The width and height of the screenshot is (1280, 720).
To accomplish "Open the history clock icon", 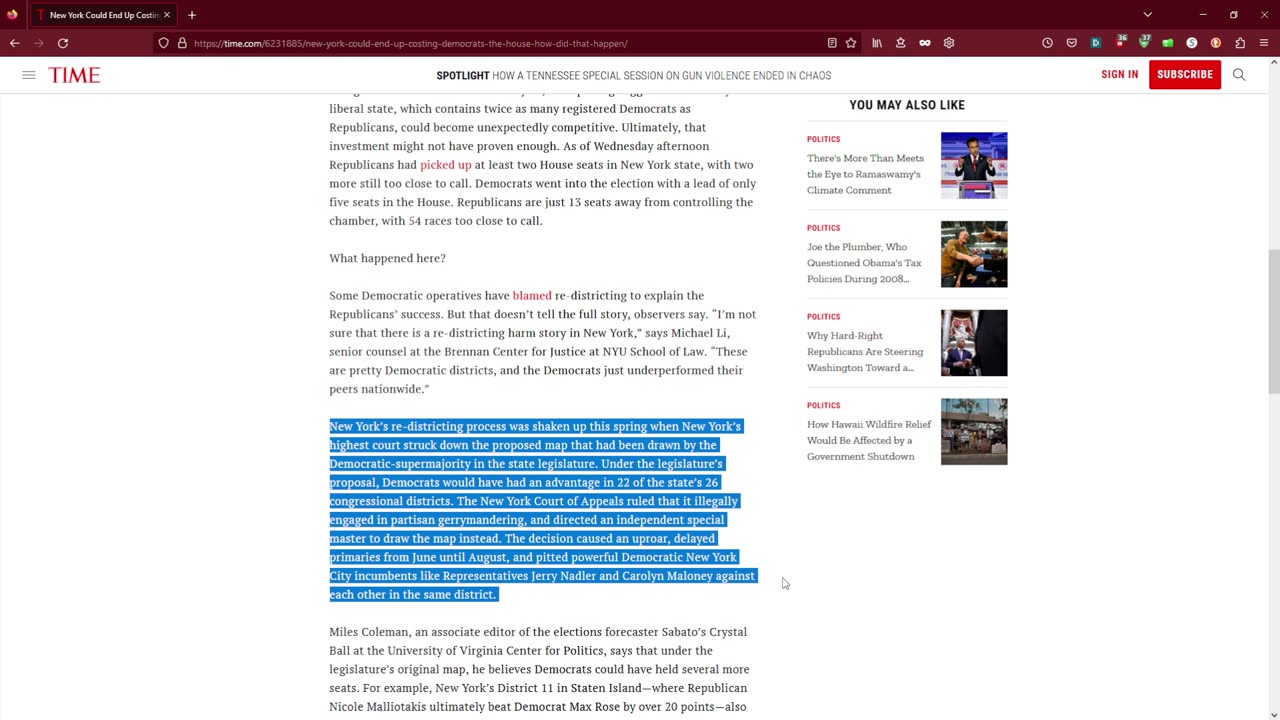I will click(1047, 43).
